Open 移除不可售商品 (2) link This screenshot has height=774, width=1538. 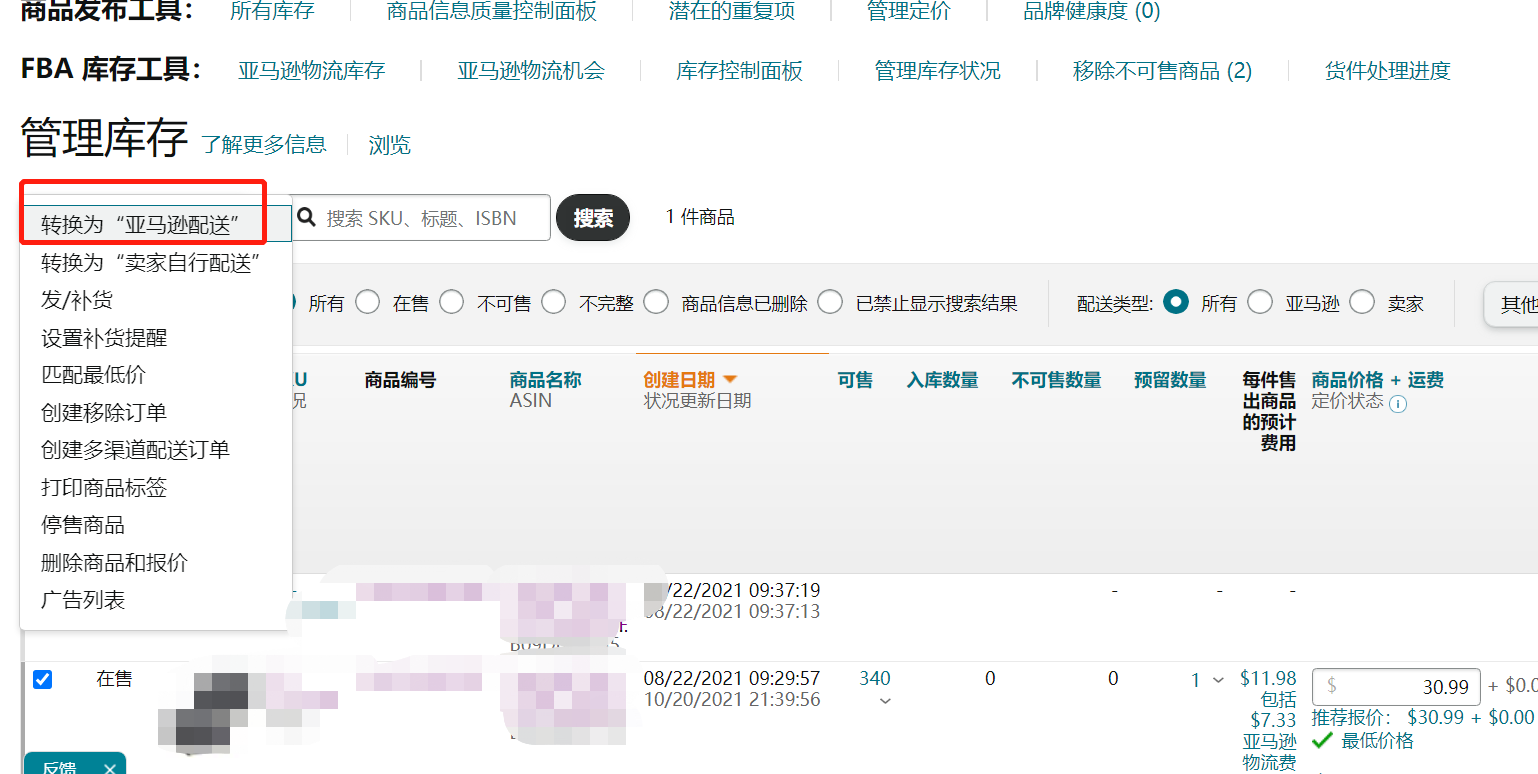click(x=1162, y=71)
